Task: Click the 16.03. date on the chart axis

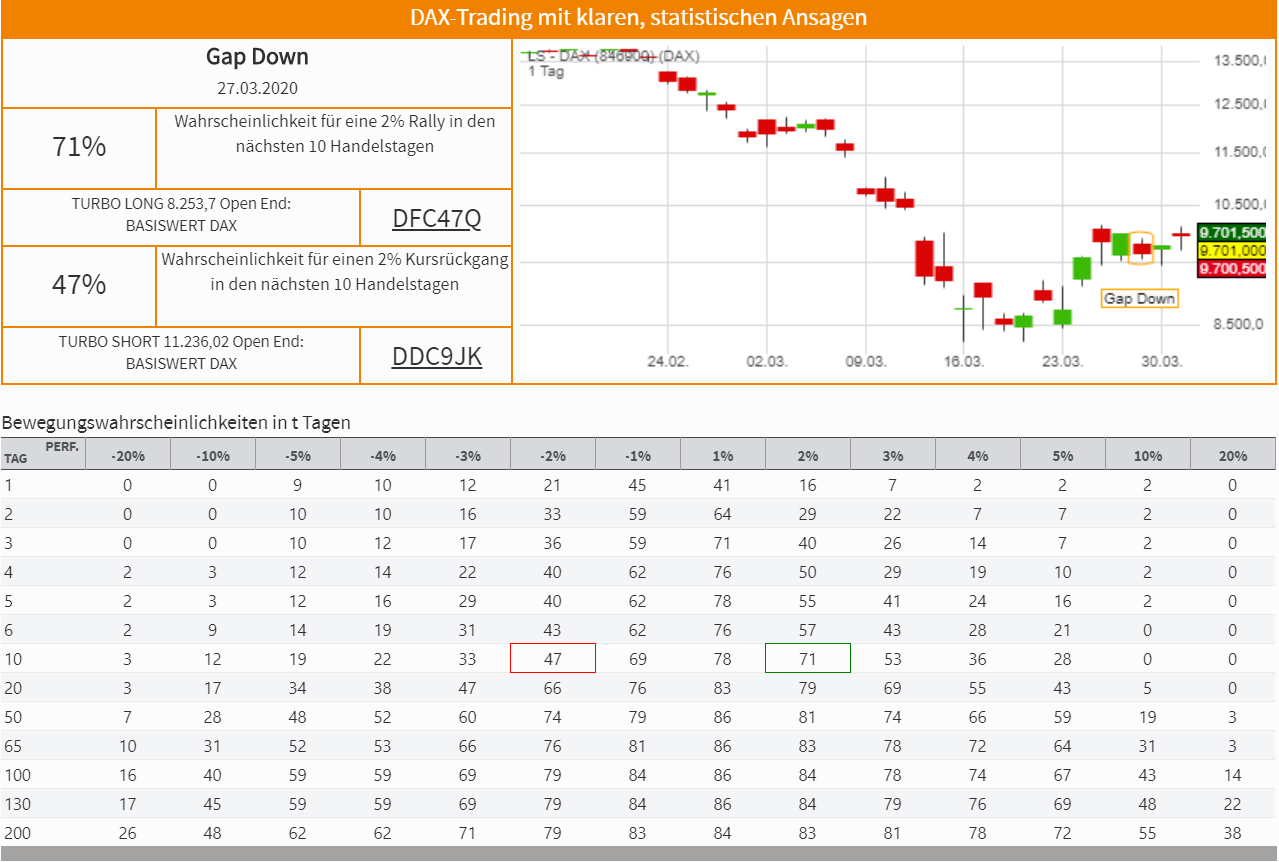Action: [x=964, y=361]
